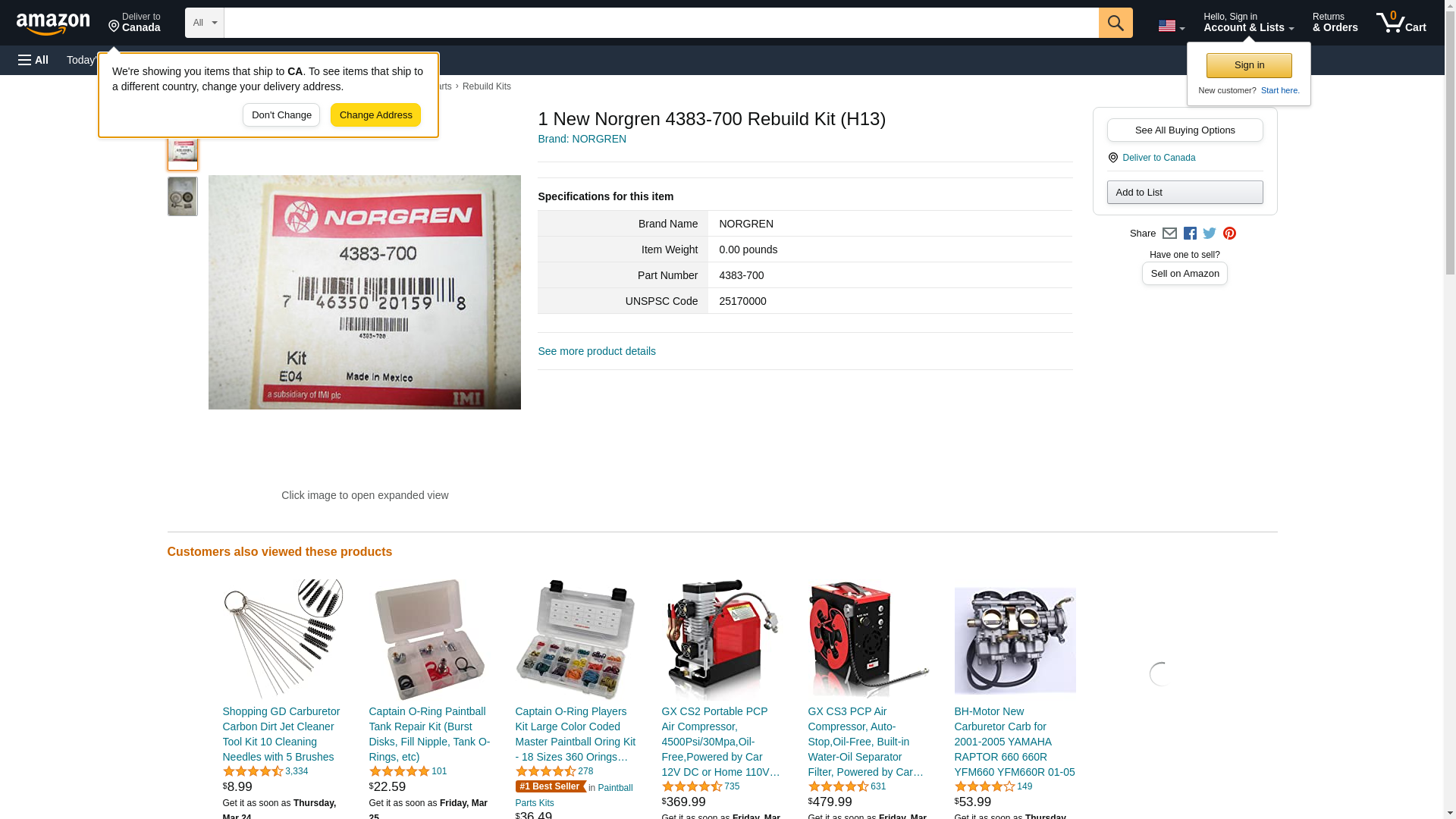Click Add to List button
The image size is (1456, 819).
(1185, 193)
